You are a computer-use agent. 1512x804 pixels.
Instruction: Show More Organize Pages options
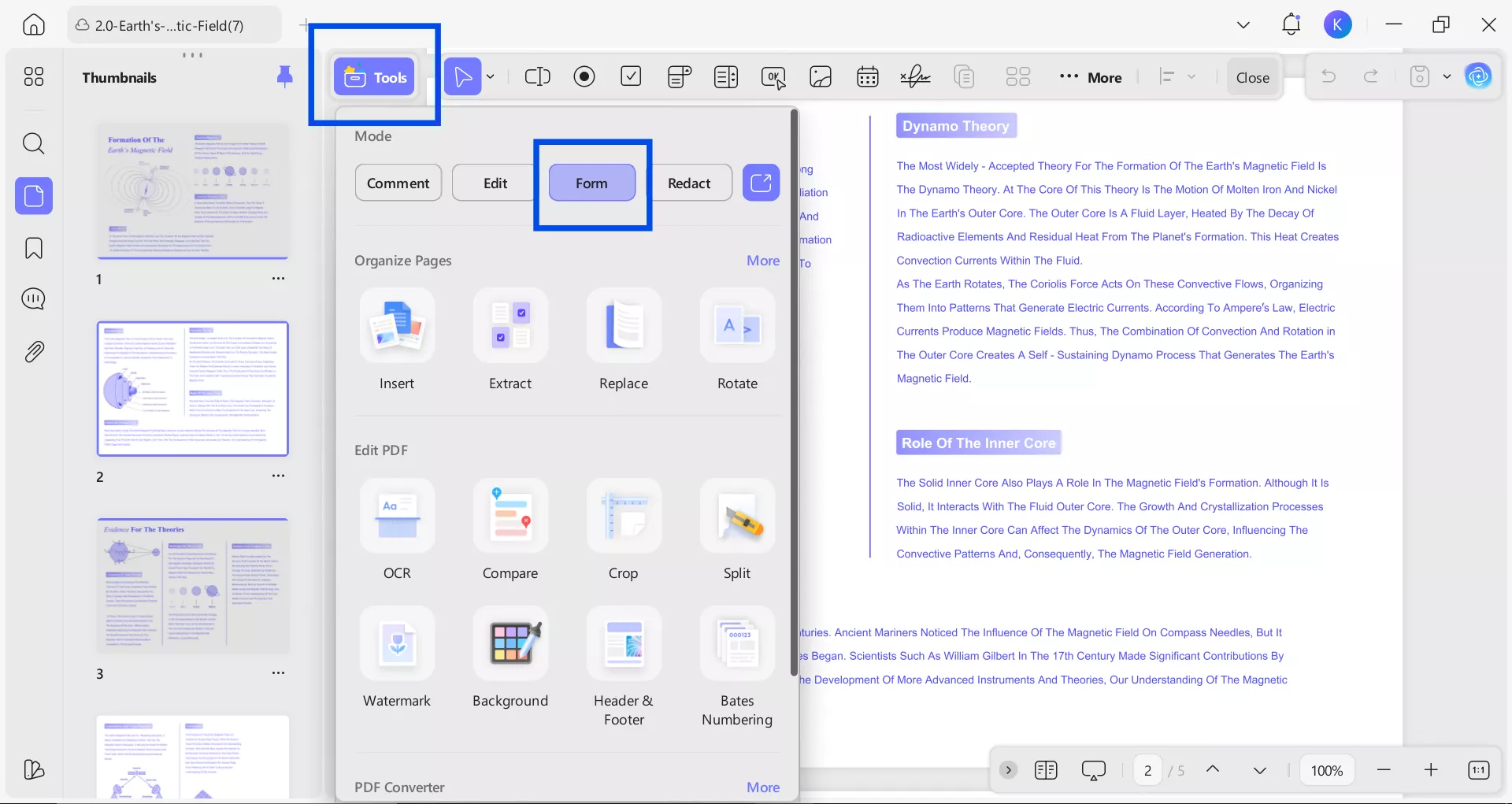(x=763, y=261)
